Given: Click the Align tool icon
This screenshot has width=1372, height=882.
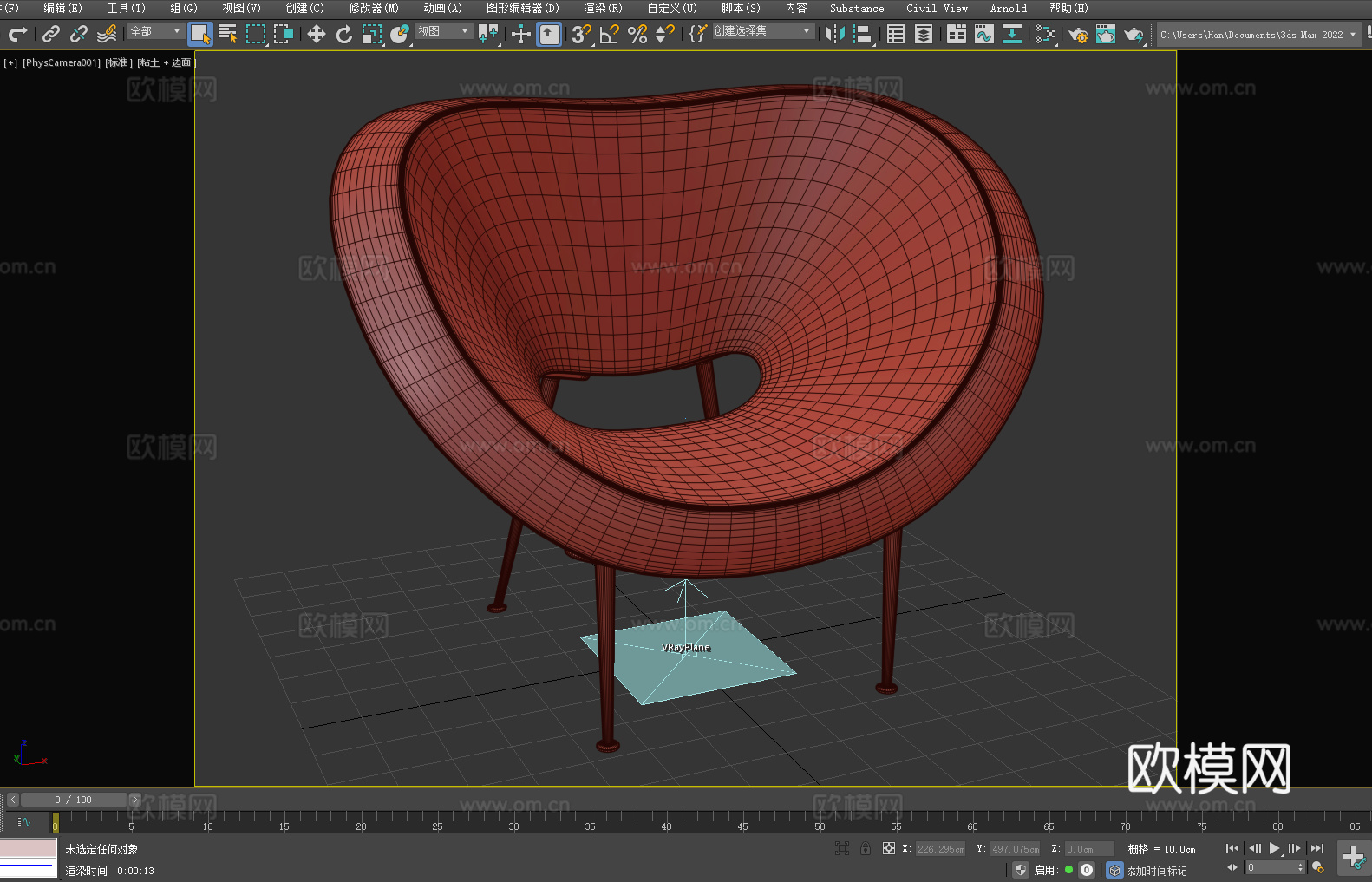Looking at the screenshot, I should click(863, 34).
